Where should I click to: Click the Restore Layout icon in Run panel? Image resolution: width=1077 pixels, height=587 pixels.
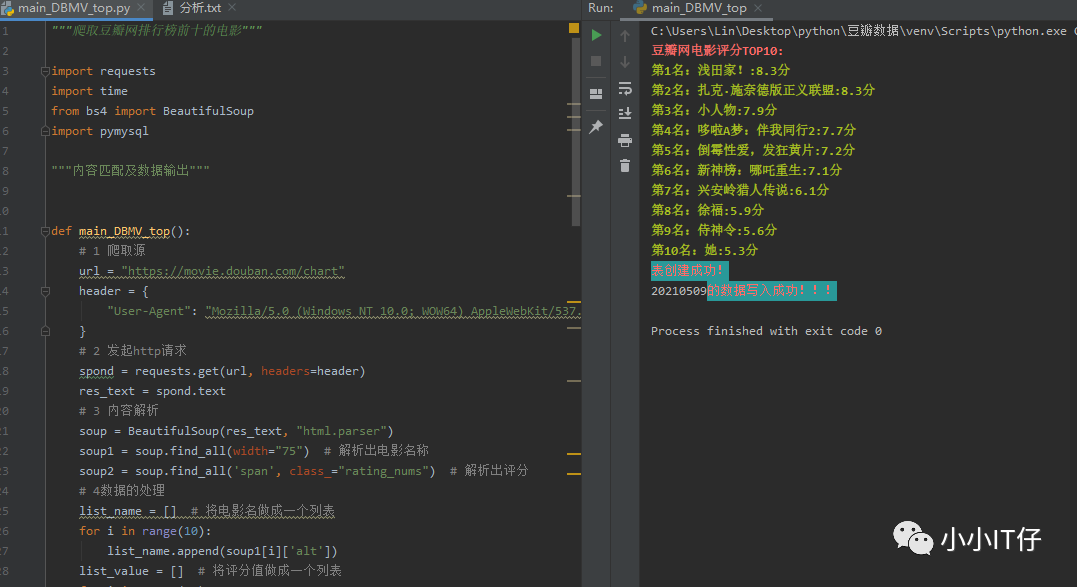596,93
